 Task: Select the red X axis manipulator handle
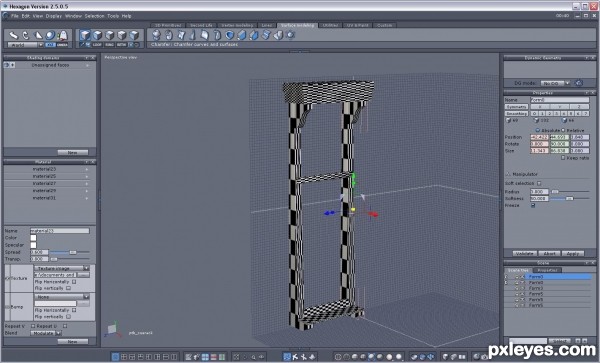click(x=373, y=215)
